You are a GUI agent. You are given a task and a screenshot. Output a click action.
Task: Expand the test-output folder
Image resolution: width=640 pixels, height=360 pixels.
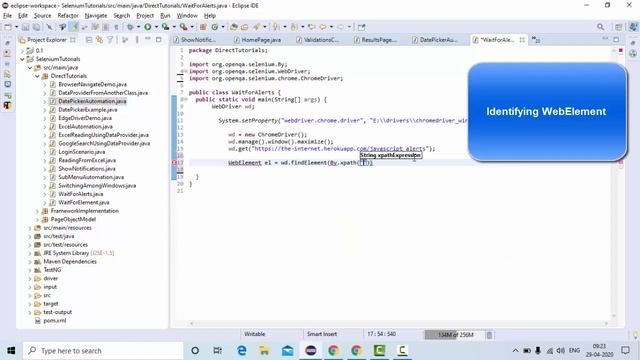click(x=30, y=312)
